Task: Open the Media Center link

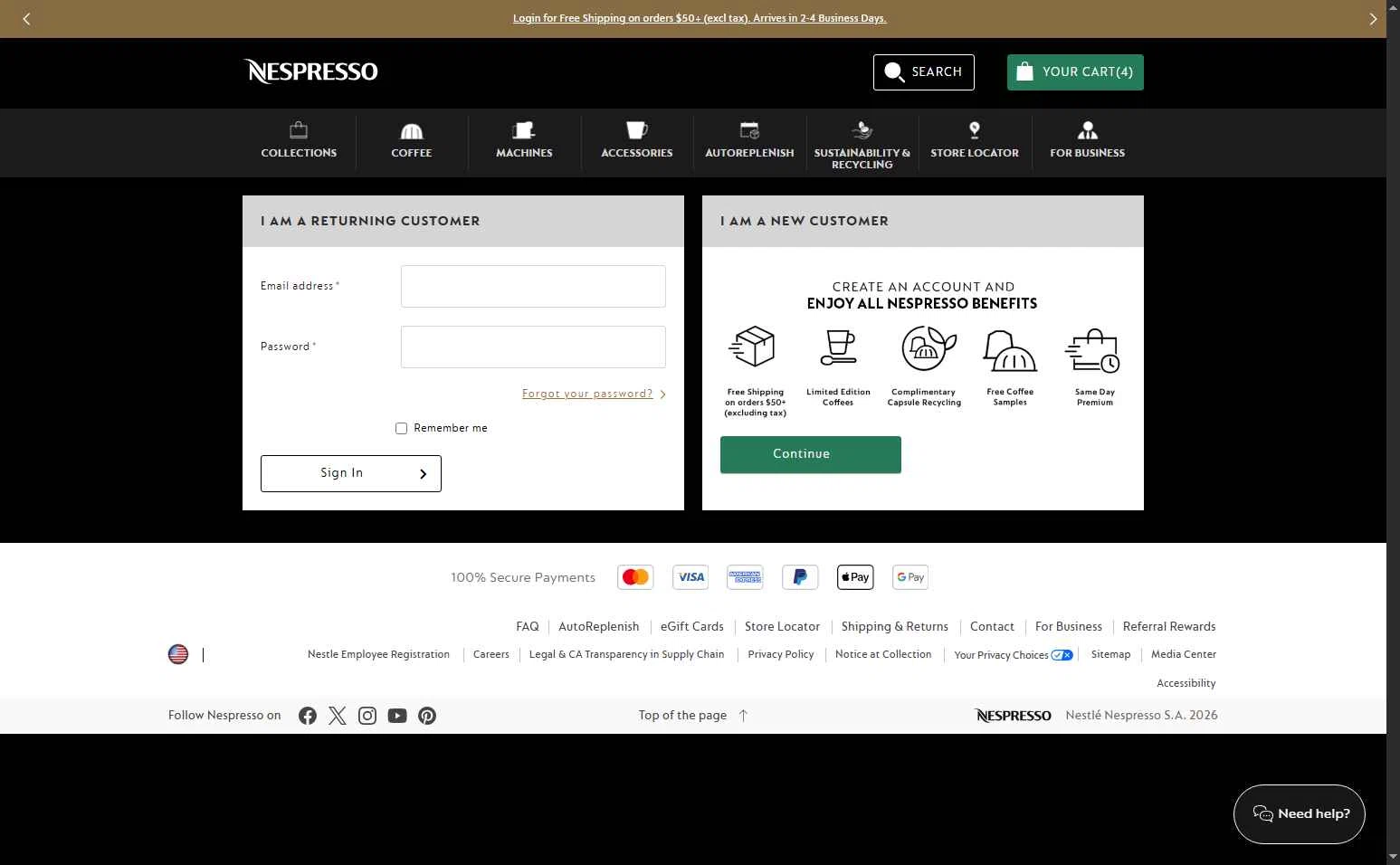Action: pyautogui.click(x=1184, y=655)
